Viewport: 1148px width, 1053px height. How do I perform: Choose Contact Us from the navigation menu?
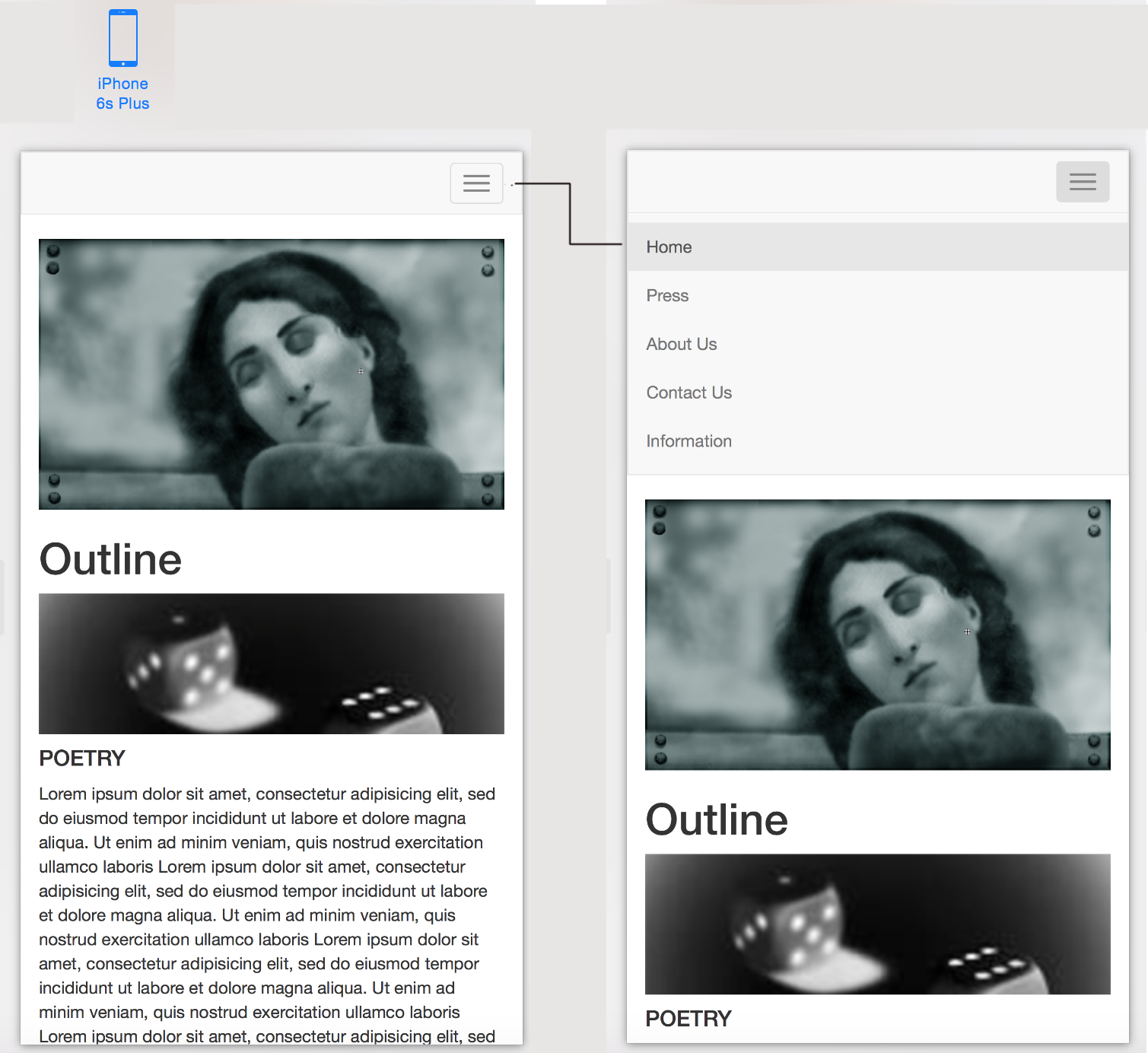click(688, 393)
